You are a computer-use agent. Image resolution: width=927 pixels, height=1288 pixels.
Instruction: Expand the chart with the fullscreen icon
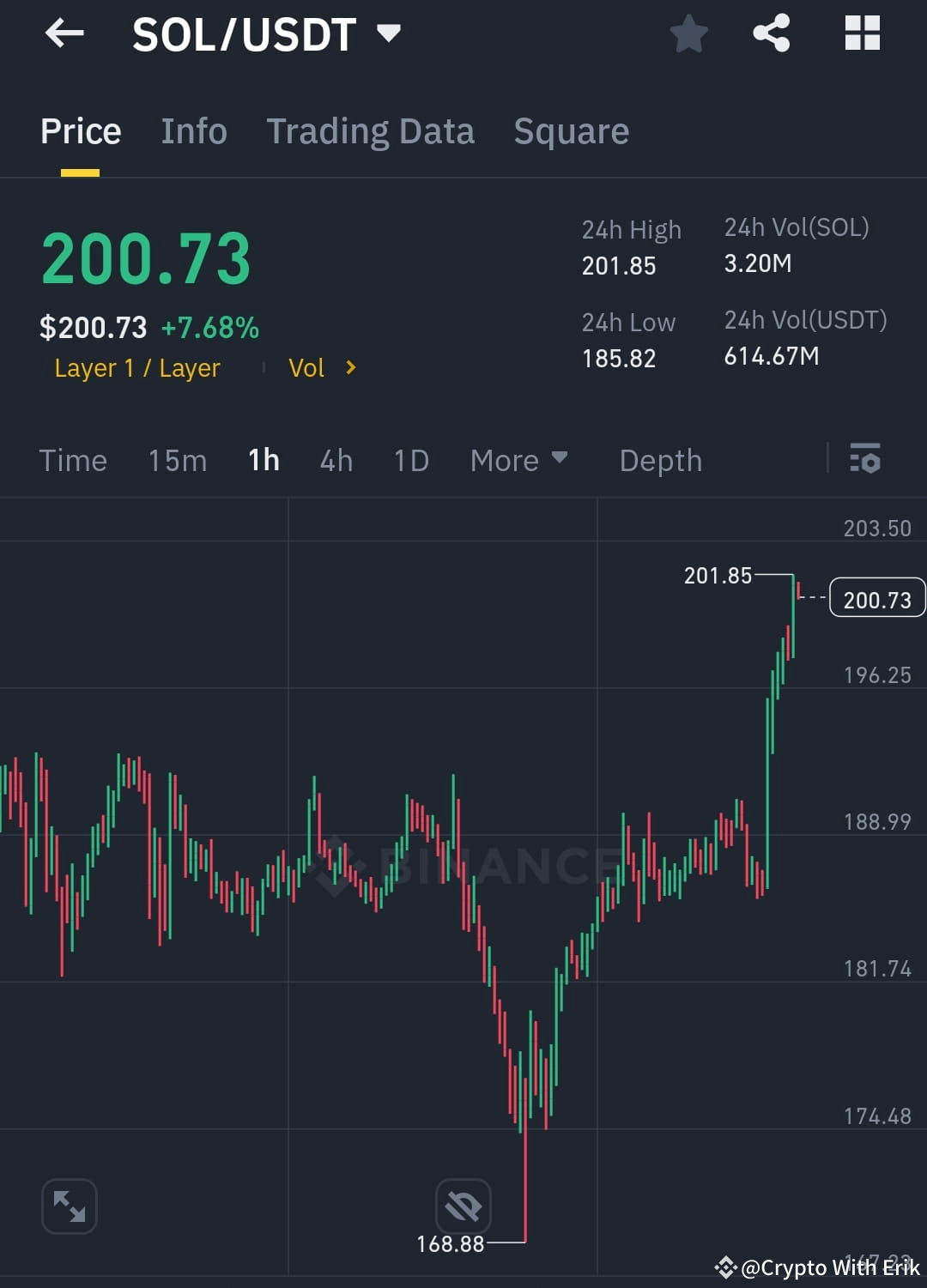click(x=69, y=1206)
